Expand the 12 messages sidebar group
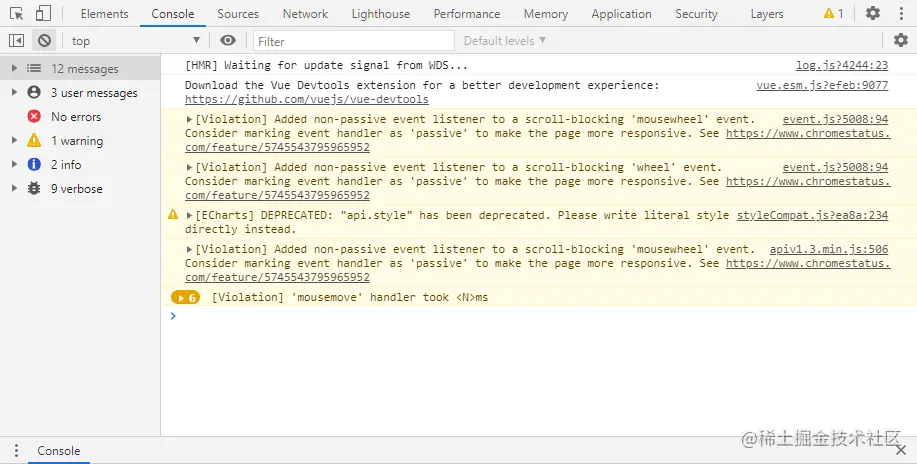The height and width of the screenshot is (464, 917). 15,68
